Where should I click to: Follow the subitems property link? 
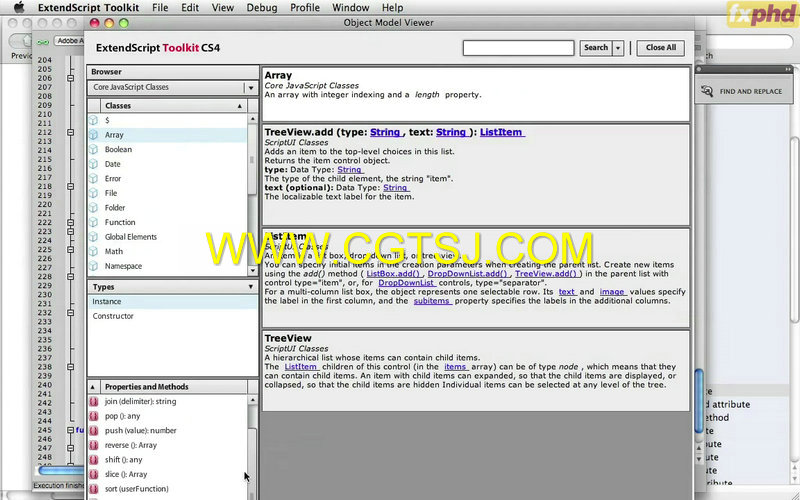tap(432, 301)
